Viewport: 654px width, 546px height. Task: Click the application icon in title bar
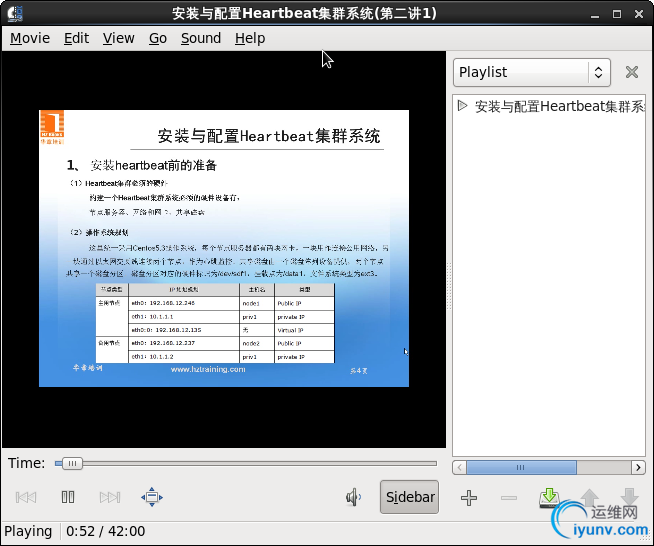15,13
